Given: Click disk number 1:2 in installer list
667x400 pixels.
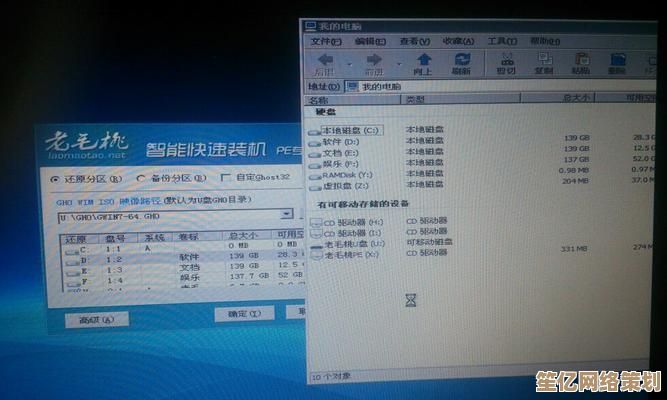Looking at the screenshot, I should coord(114,260).
